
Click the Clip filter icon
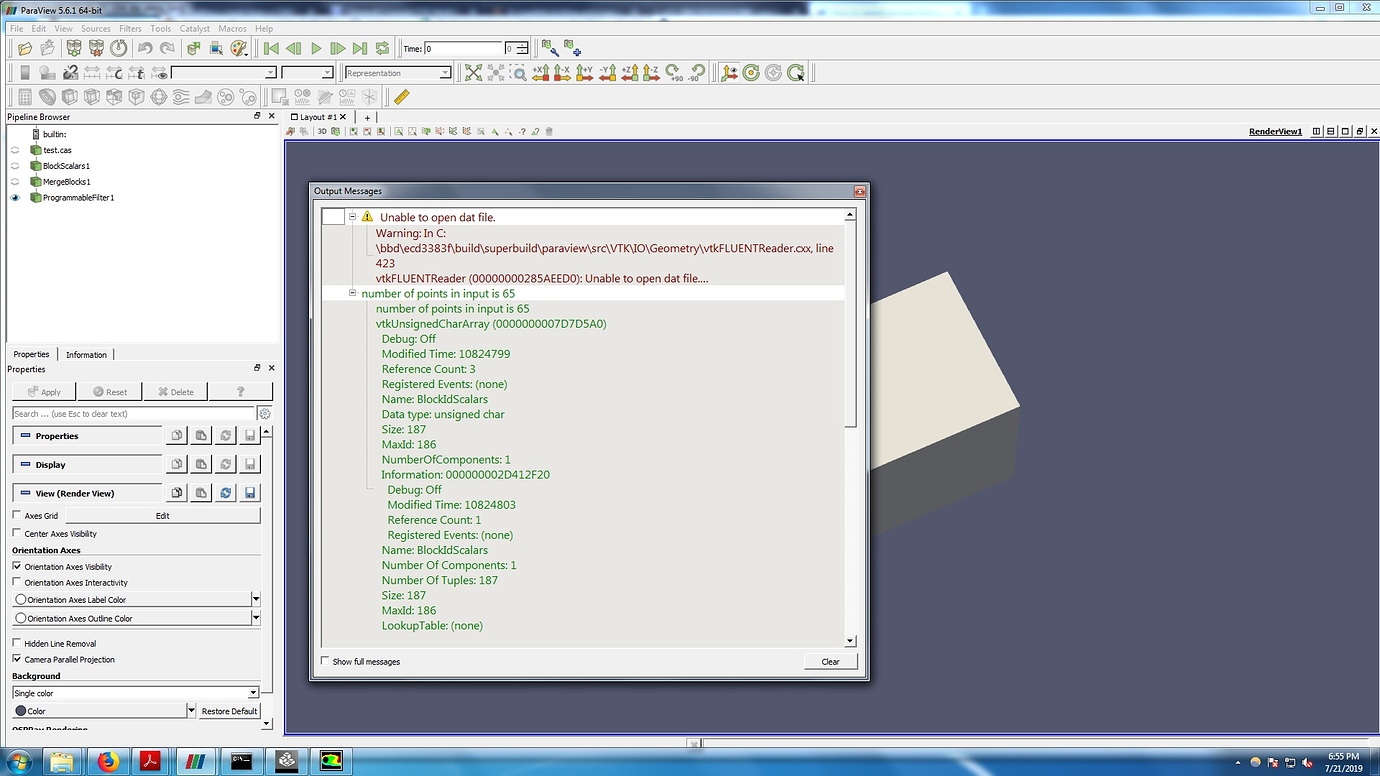[x=69, y=97]
